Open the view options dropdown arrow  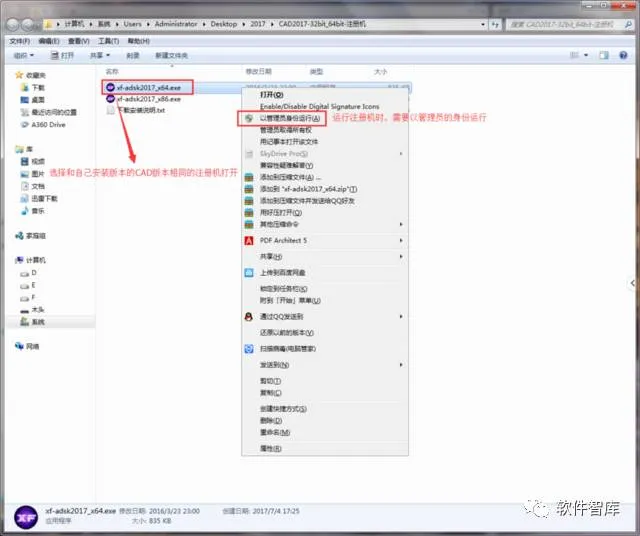586,55
